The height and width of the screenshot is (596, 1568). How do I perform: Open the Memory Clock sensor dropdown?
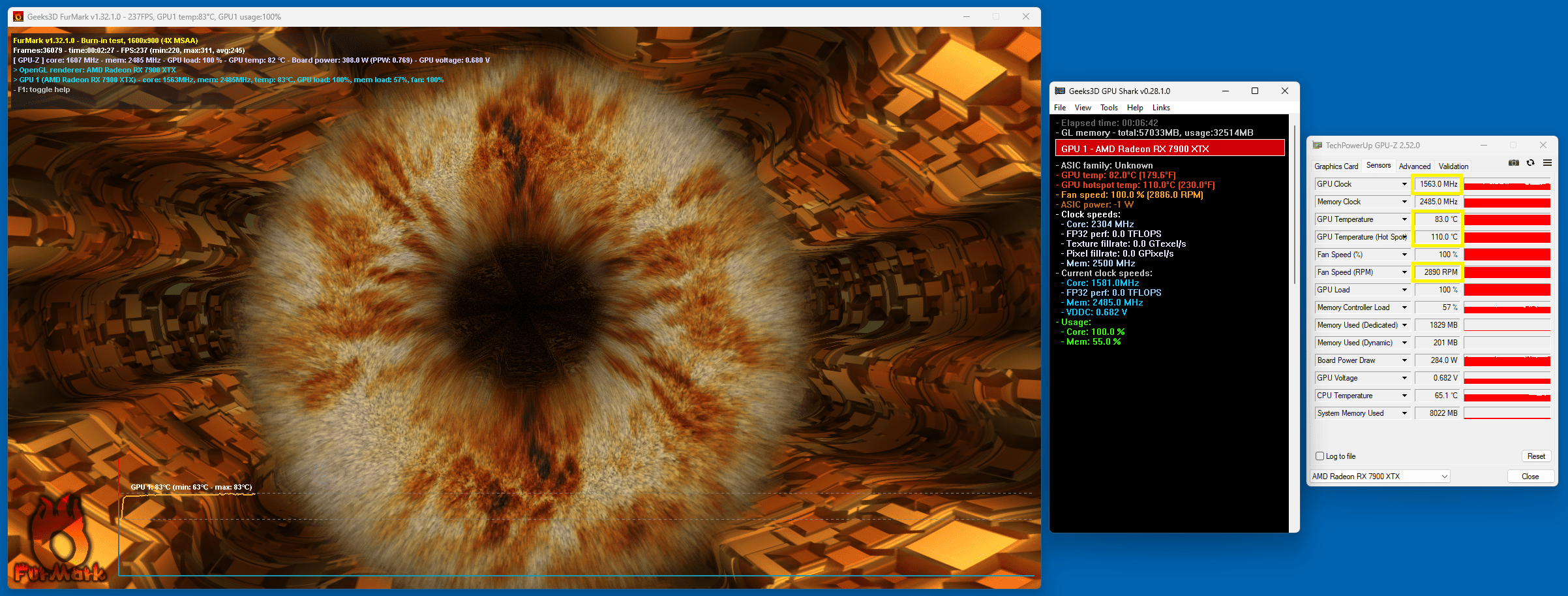1404,202
